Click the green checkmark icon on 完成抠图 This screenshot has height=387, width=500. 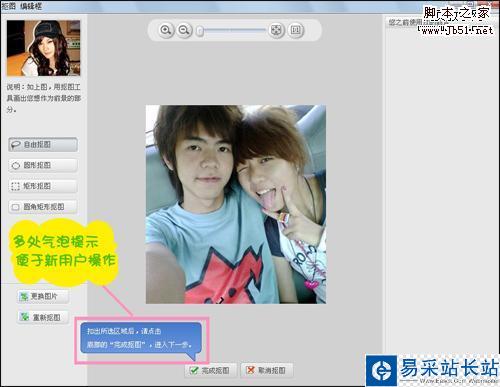click(x=194, y=370)
